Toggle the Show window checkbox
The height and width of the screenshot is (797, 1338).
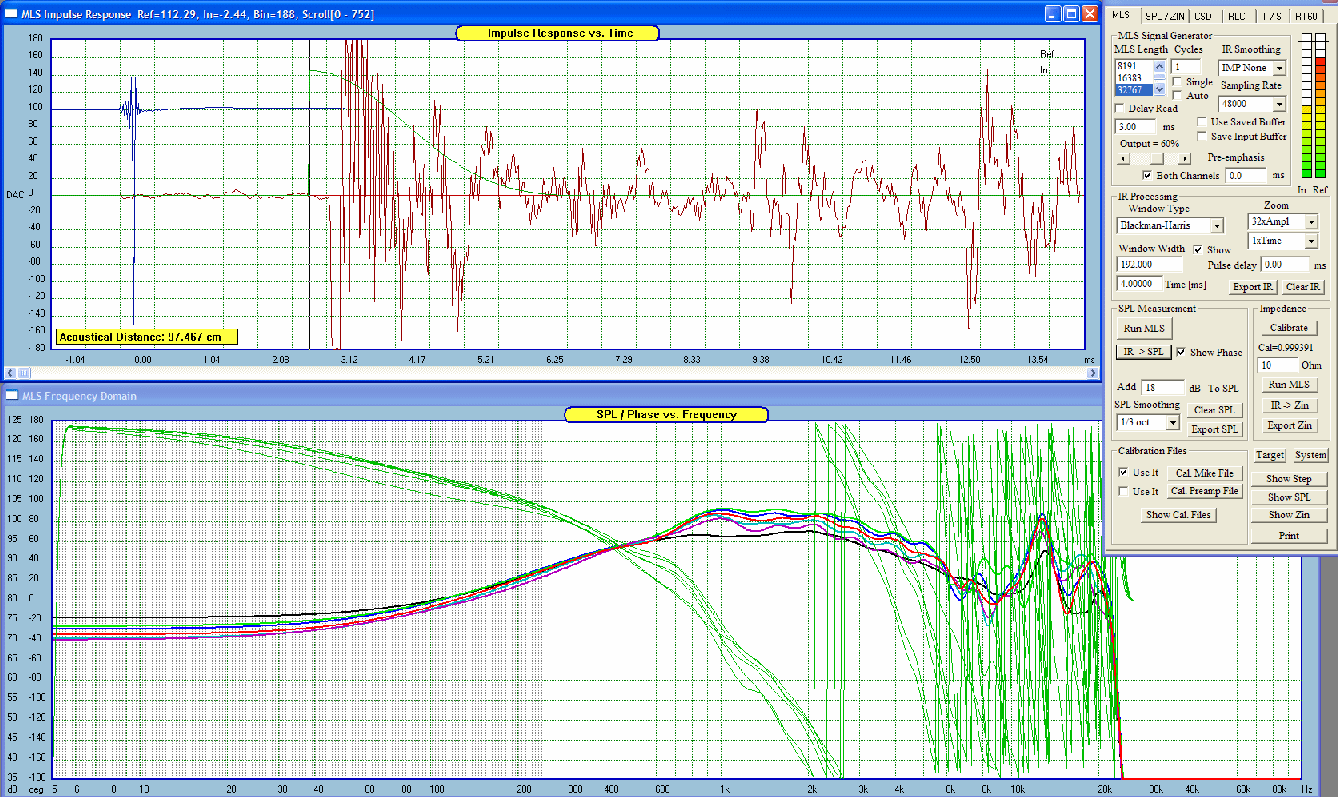1199,249
